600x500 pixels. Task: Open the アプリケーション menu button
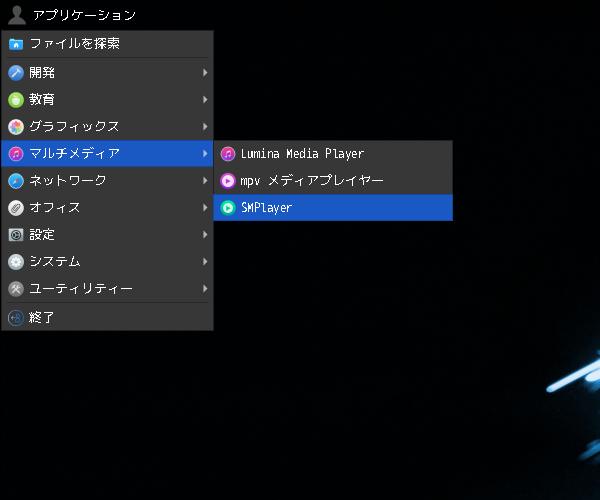72,15
